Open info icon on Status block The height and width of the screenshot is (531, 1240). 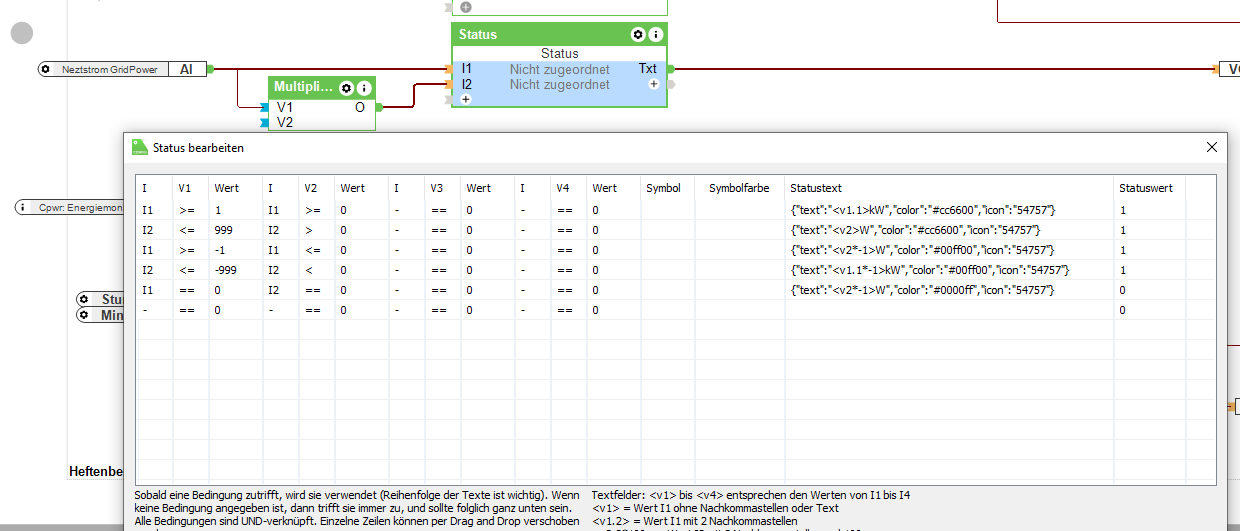click(656, 34)
